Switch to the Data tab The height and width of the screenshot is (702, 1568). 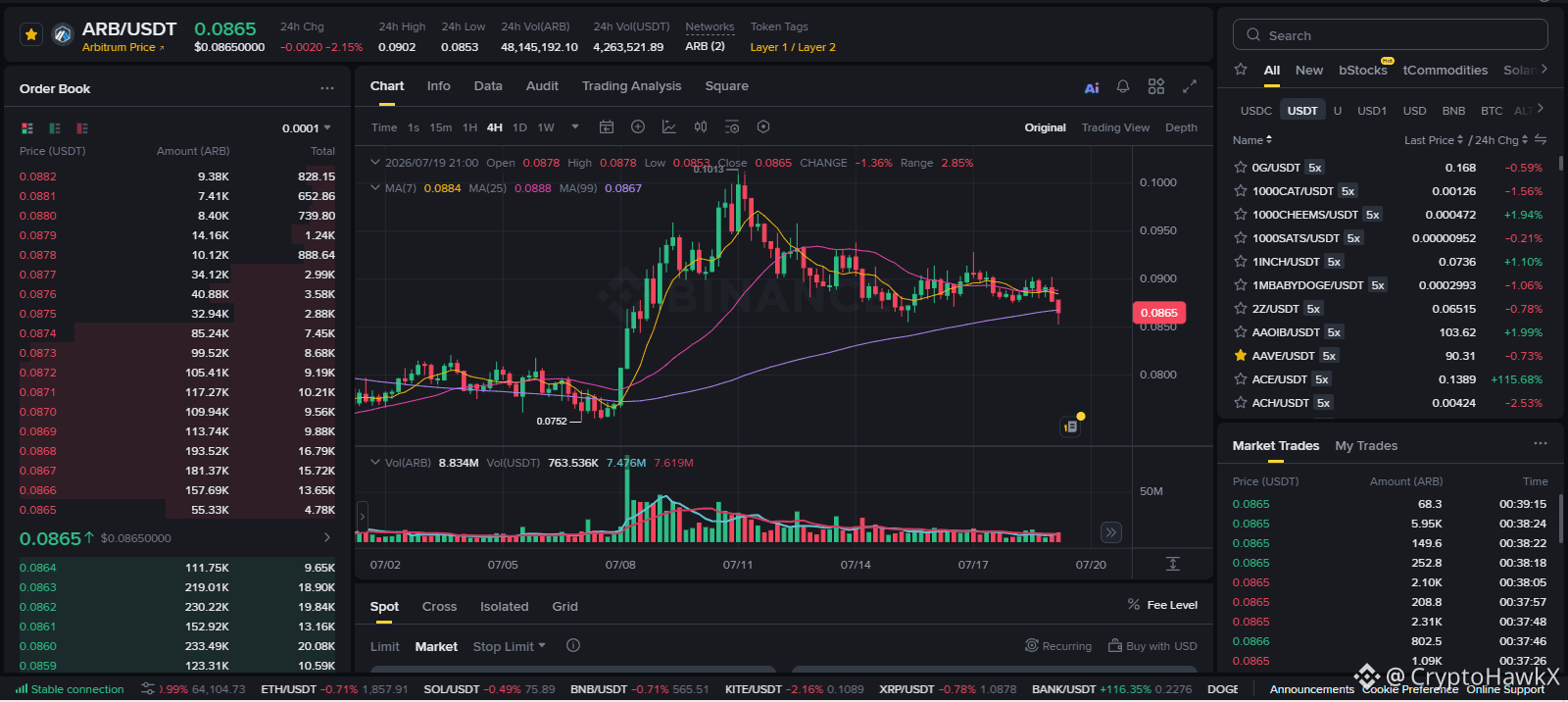tap(488, 86)
